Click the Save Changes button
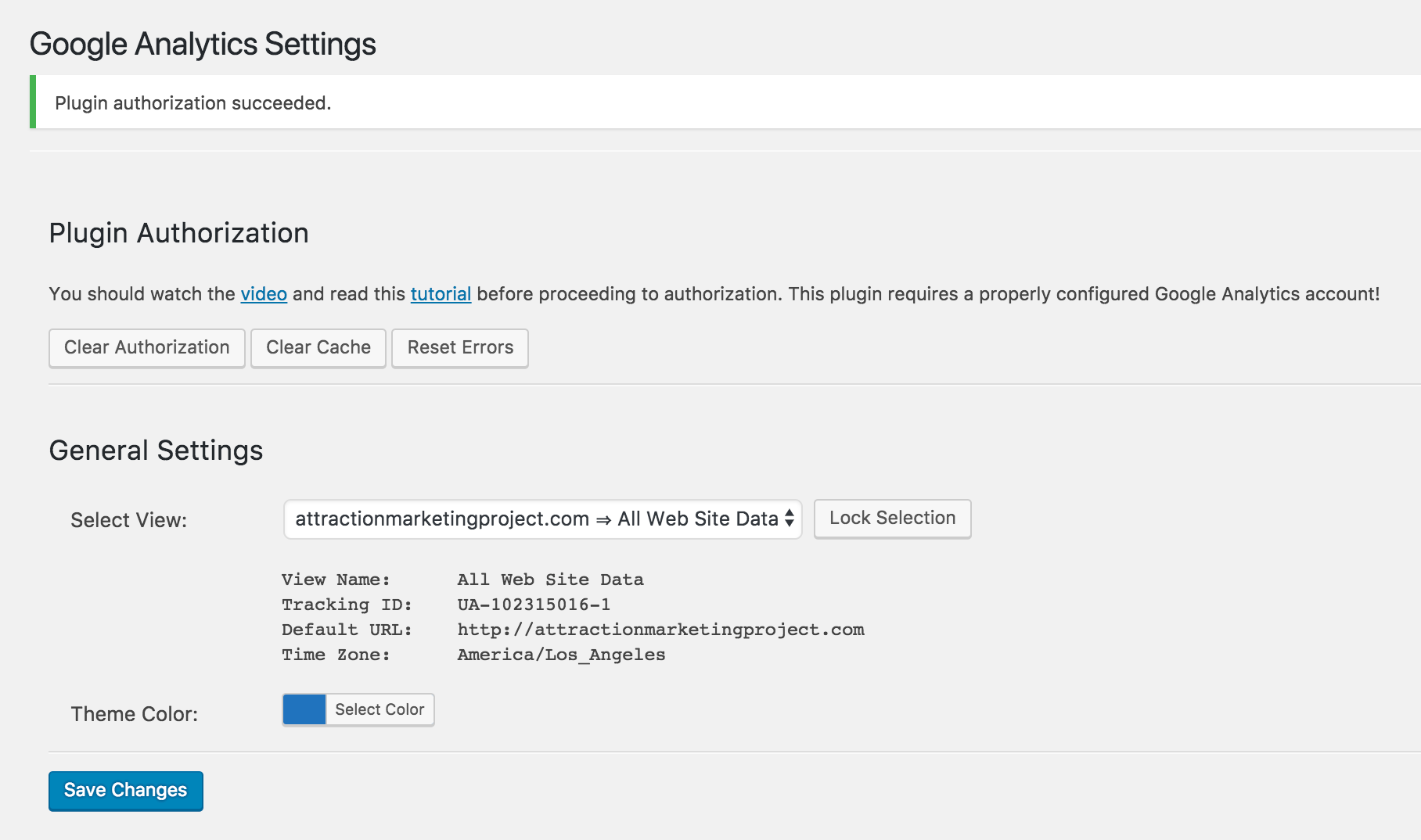 (126, 791)
